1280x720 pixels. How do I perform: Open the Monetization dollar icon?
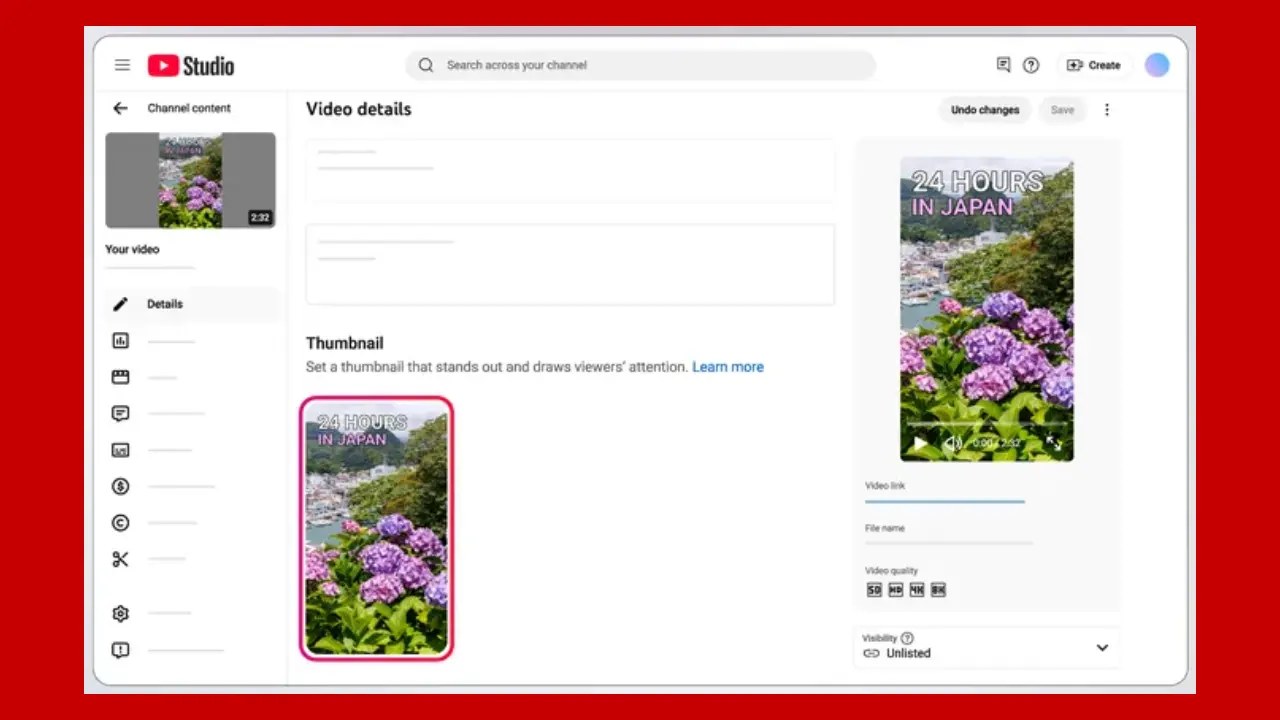(x=121, y=487)
